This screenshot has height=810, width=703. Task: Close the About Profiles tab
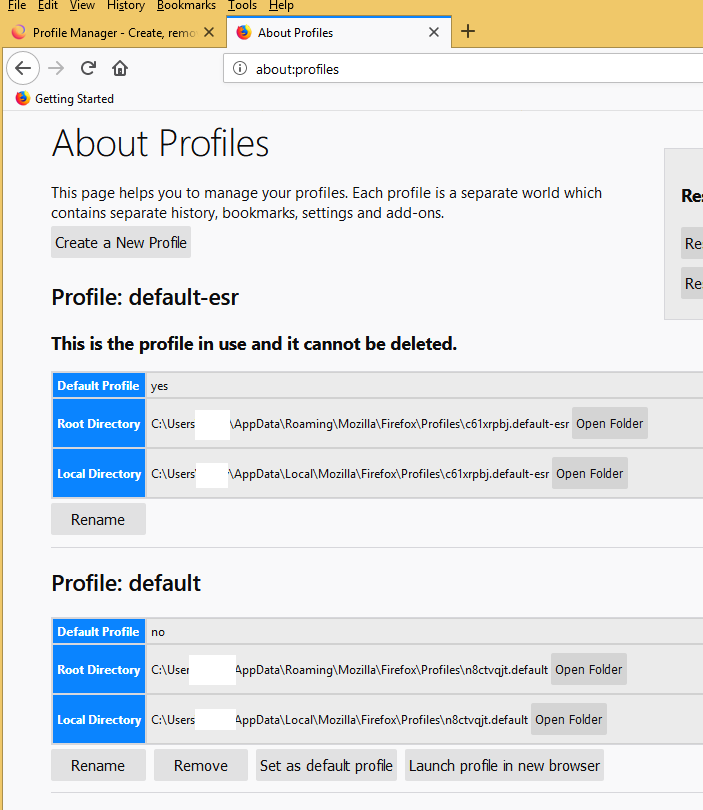coord(434,33)
